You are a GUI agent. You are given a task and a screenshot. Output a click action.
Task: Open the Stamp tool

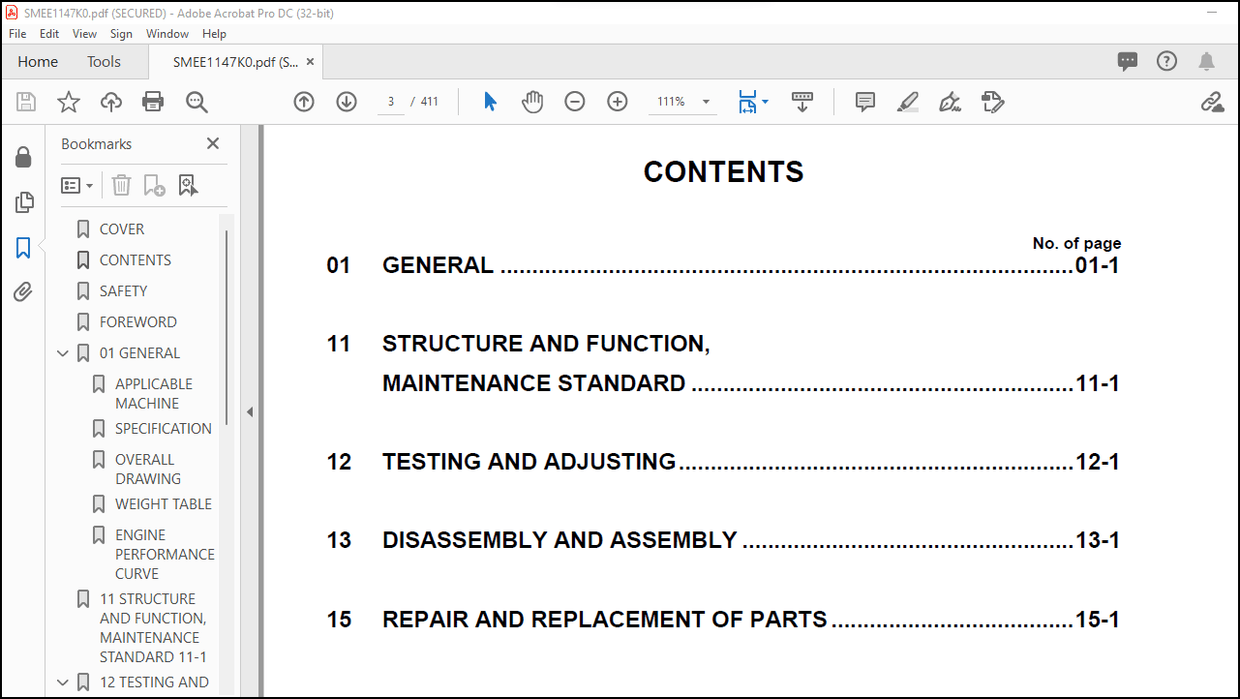click(x=992, y=101)
